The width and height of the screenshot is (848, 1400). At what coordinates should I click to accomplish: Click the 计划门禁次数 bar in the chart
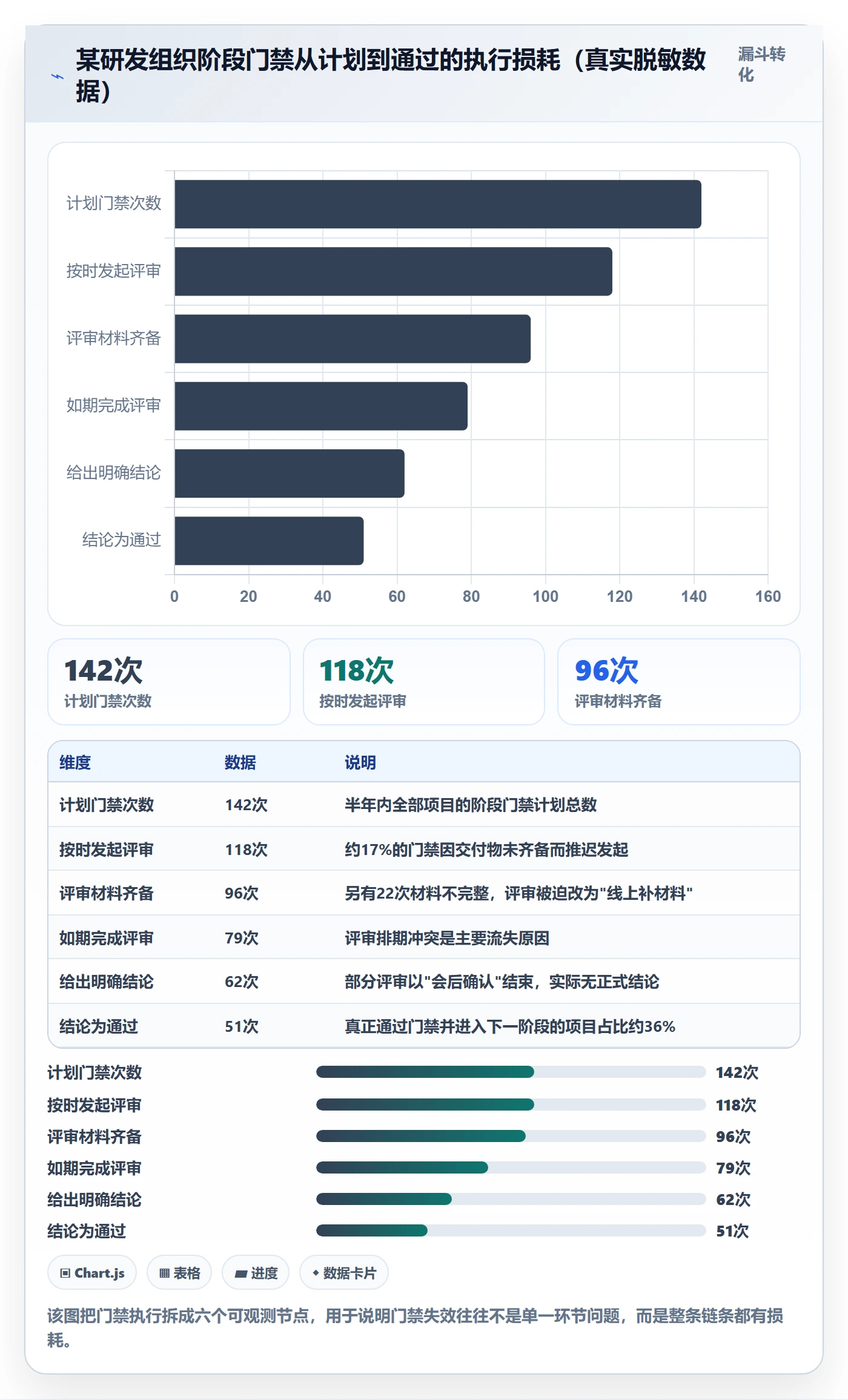438,204
